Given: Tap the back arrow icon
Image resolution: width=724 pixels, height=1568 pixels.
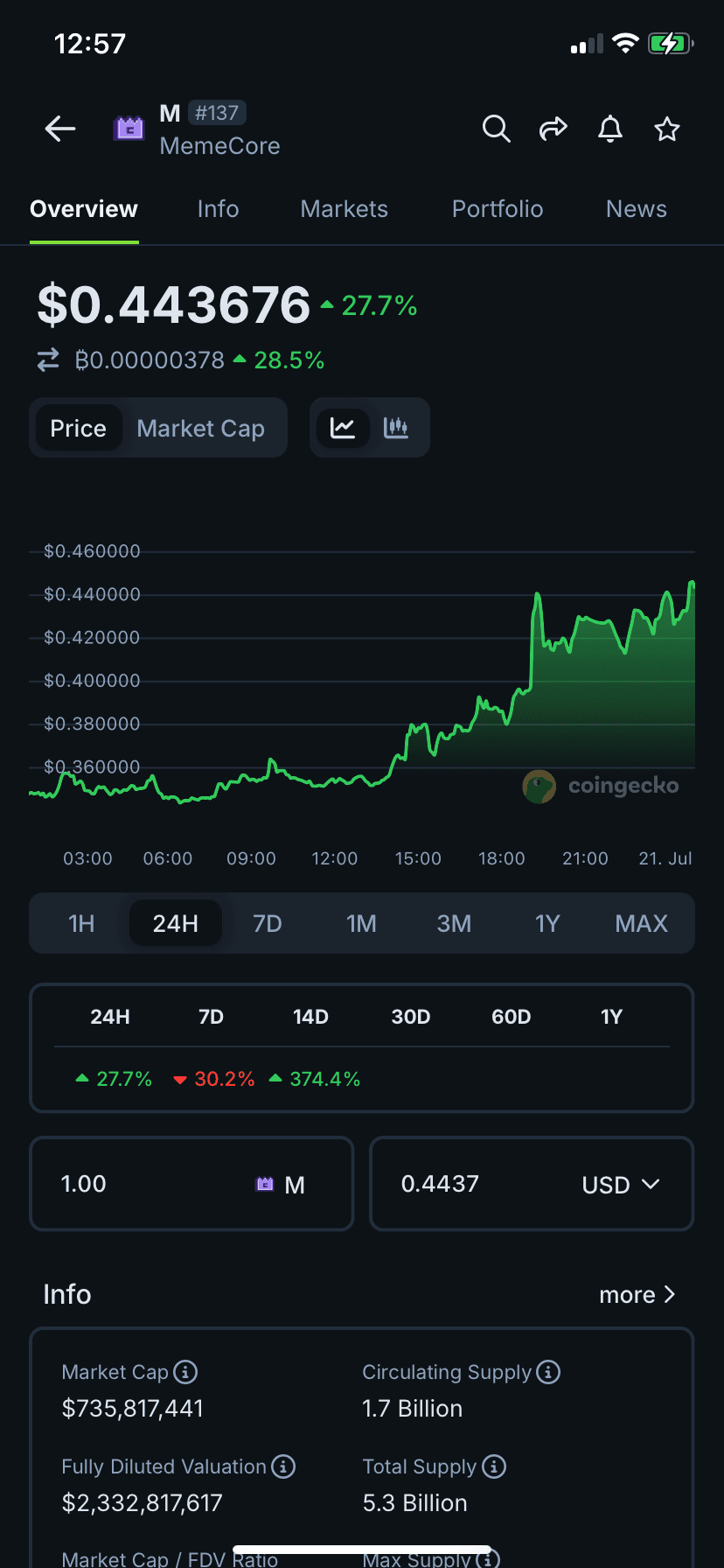Looking at the screenshot, I should pyautogui.click(x=60, y=129).
